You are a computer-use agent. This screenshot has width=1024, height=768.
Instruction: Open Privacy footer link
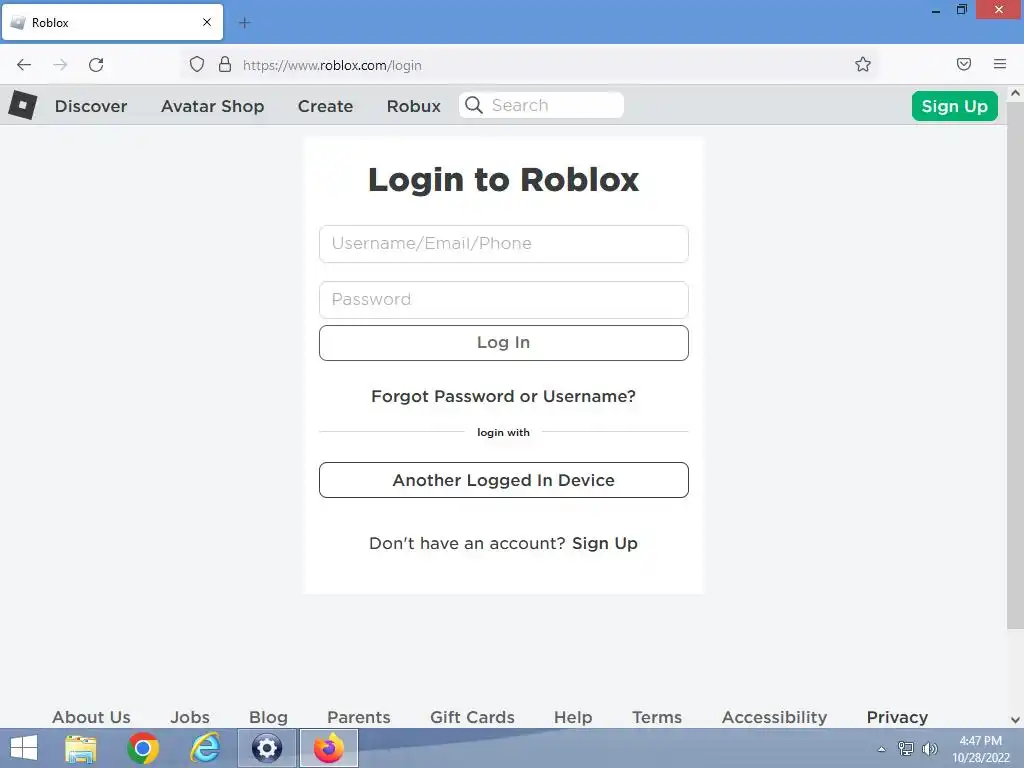[897, 717]
